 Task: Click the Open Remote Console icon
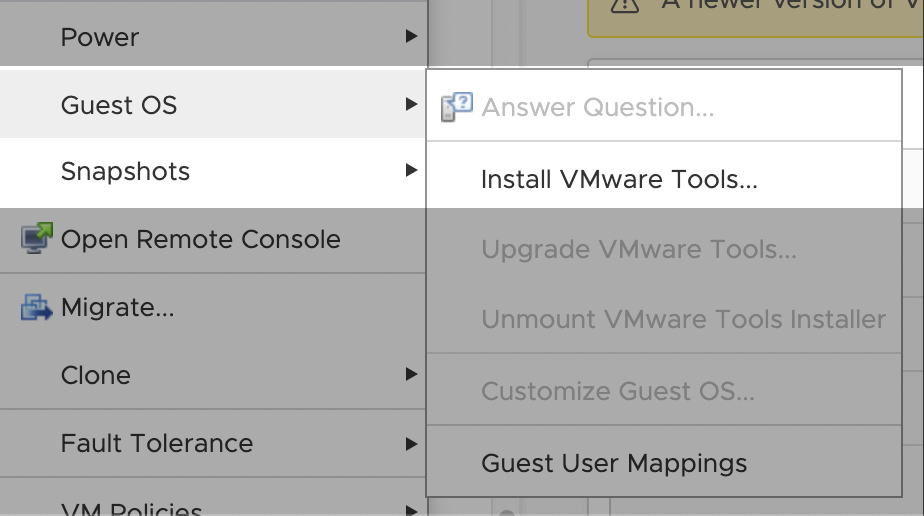[37, 239]
